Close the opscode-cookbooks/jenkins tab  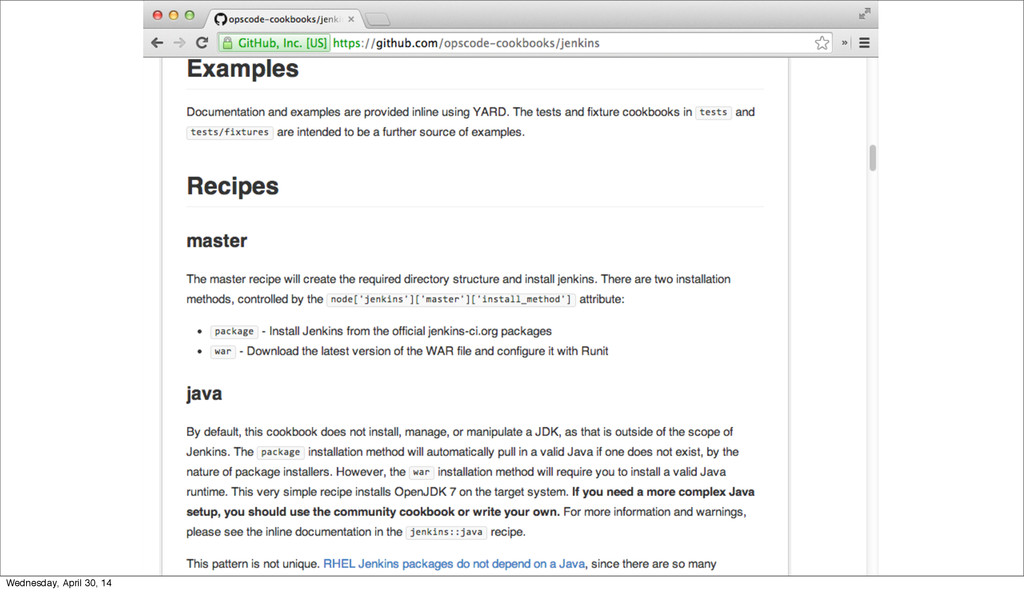pyautogui.click(x=351, y=19)
